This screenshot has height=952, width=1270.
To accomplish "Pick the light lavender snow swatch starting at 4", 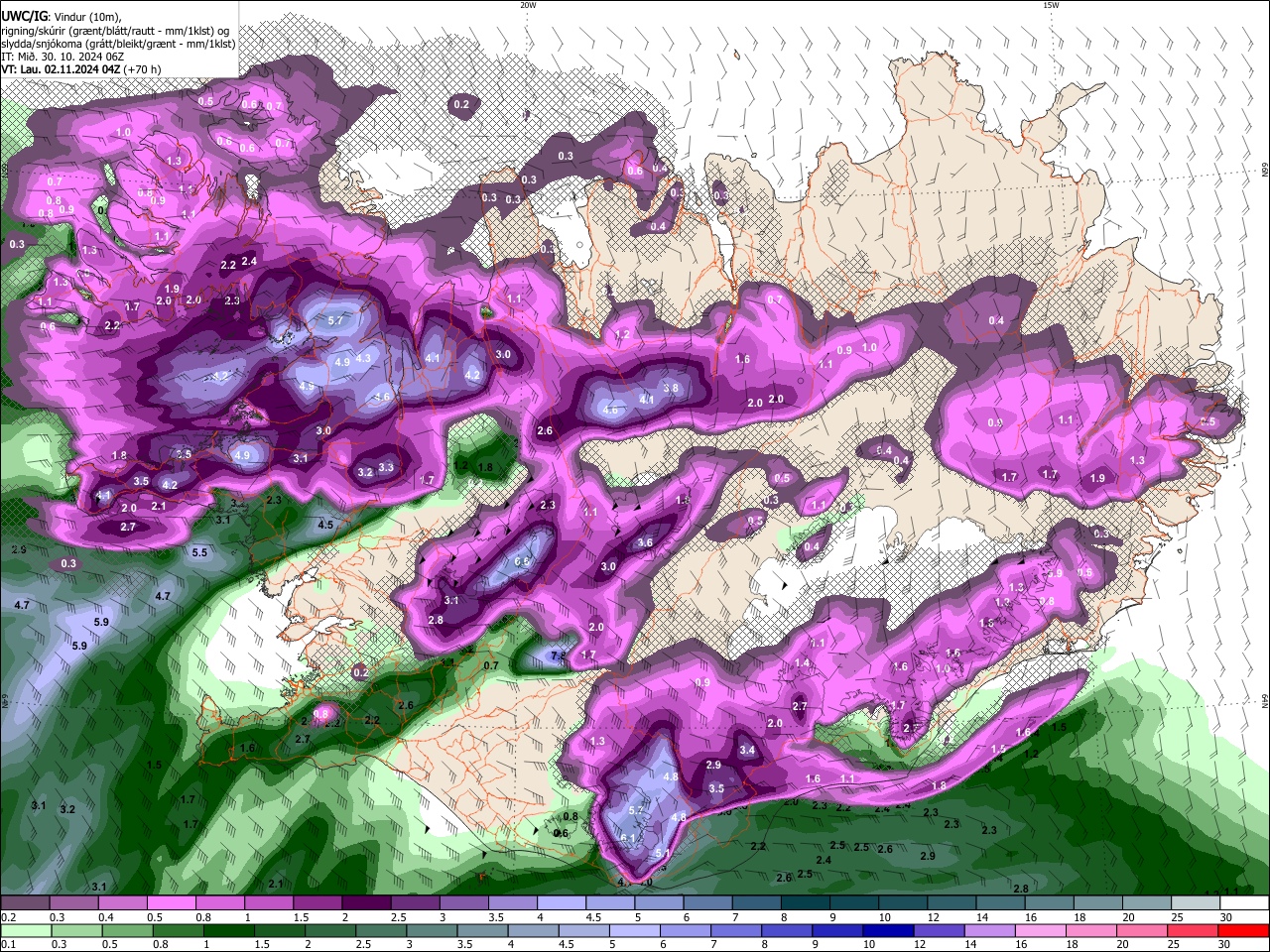I will [x=561, y=903].
